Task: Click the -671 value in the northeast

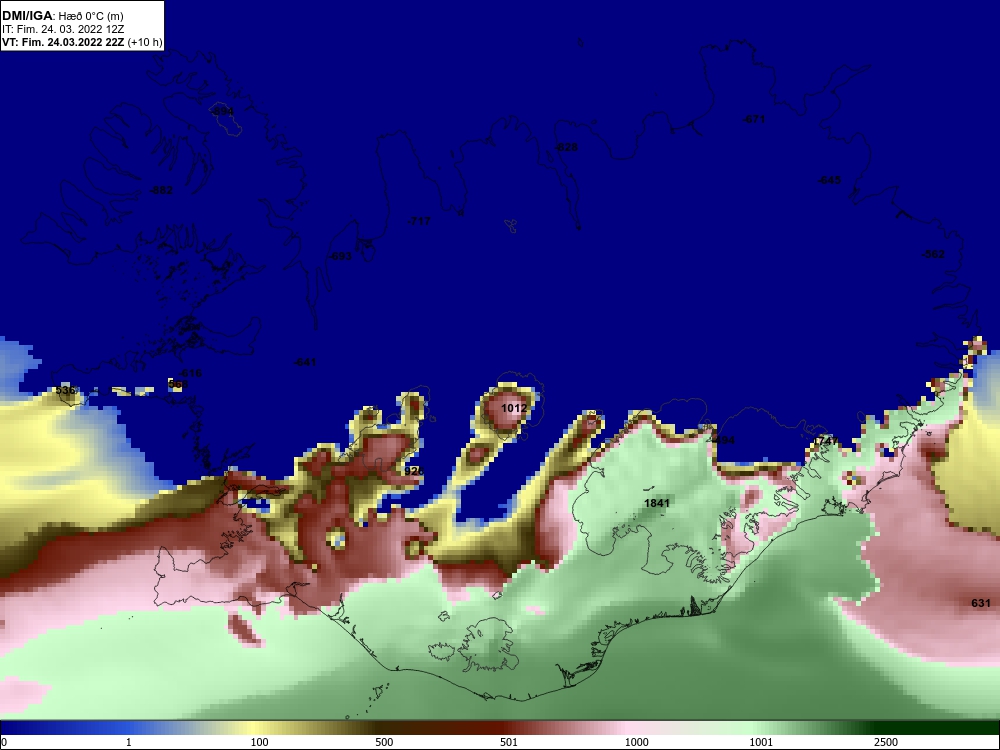Action: tap(754, 119)
